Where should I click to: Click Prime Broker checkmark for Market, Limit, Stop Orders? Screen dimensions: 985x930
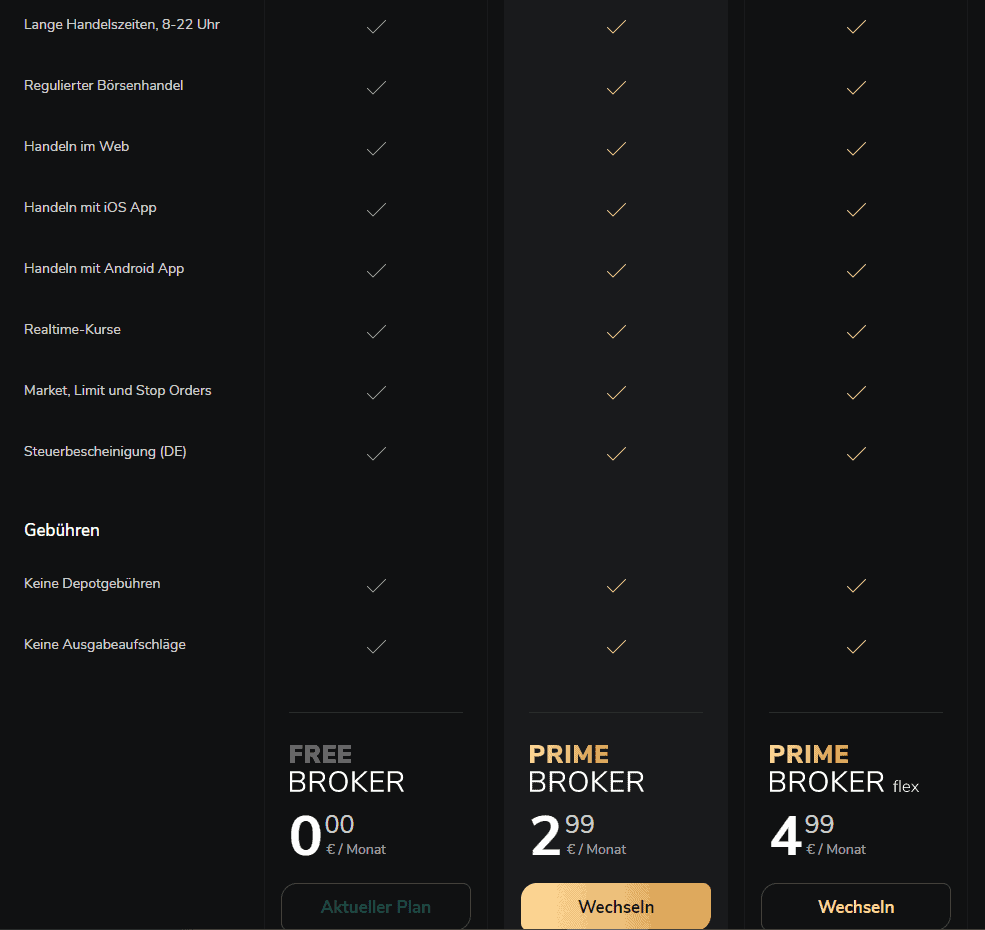[616, 392]
